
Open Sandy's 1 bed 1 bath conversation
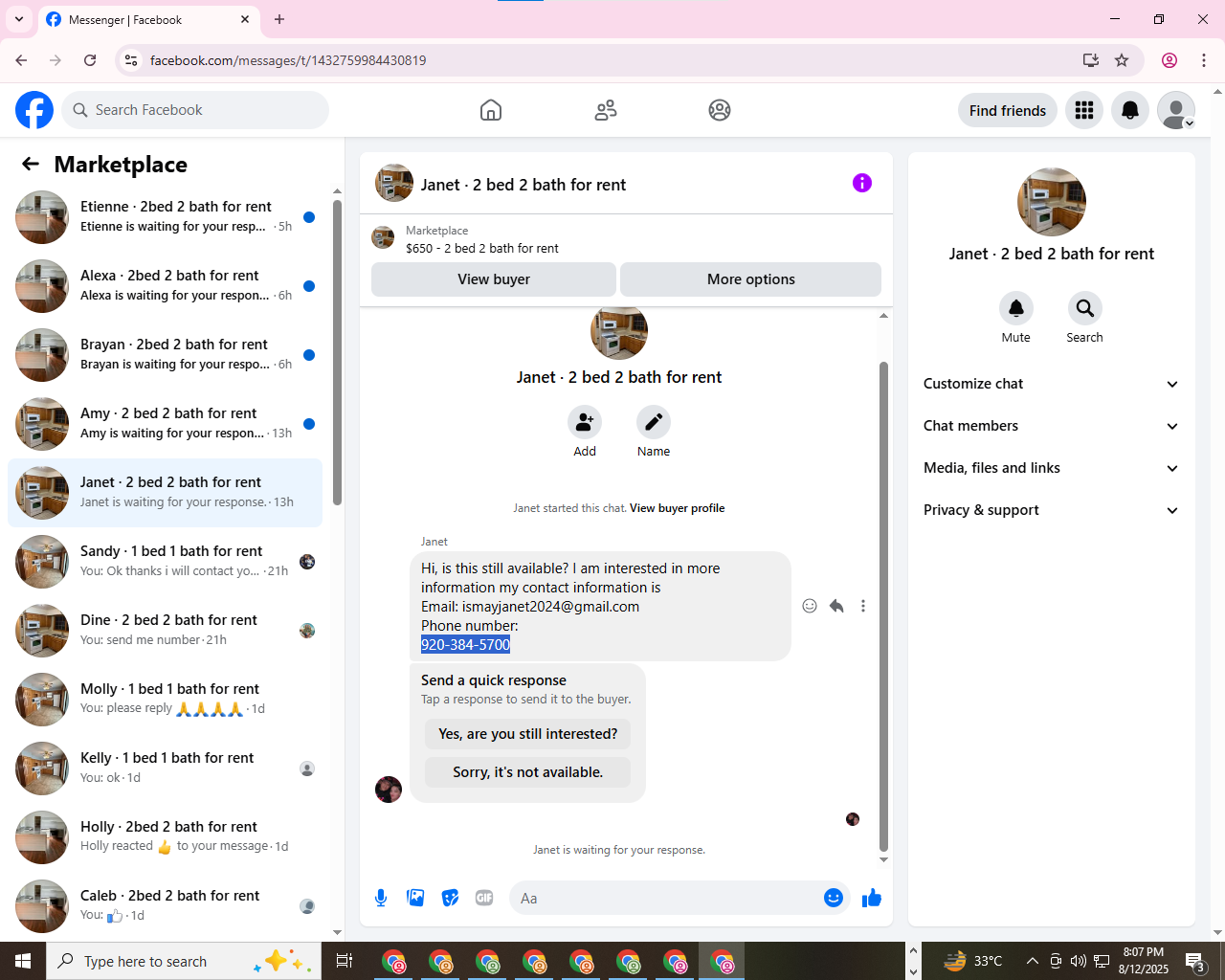[166, 562]
